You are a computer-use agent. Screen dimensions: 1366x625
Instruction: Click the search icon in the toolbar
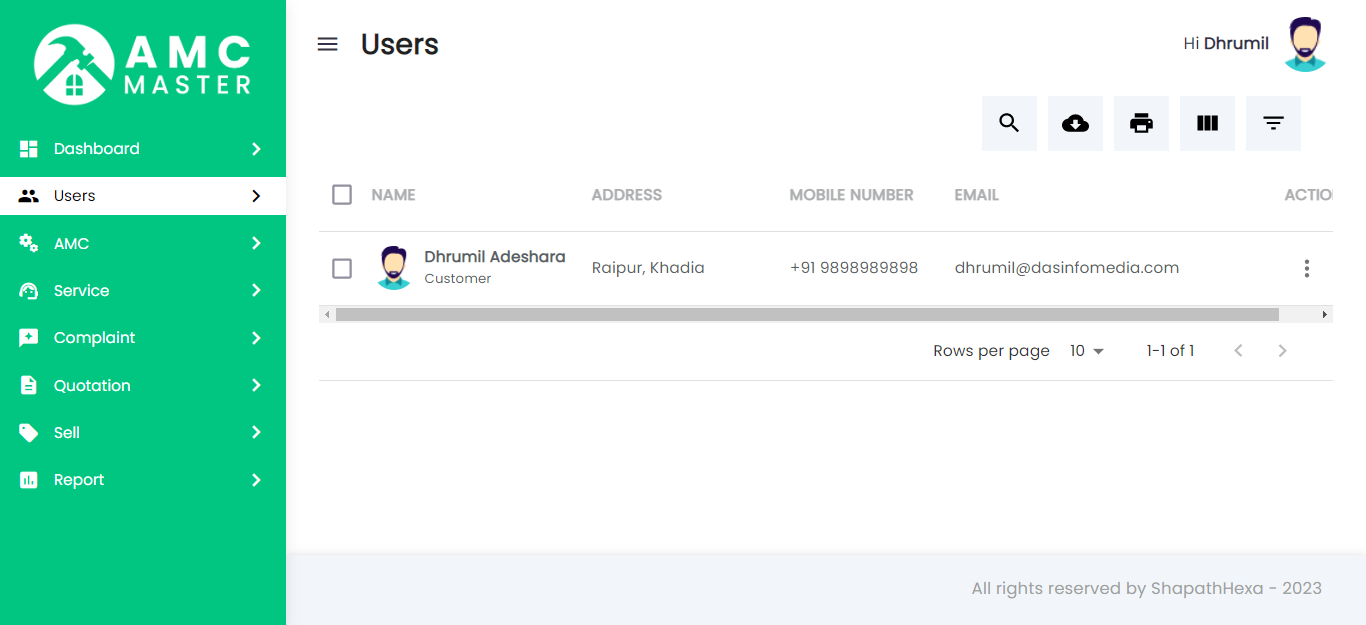point(1009,123)
